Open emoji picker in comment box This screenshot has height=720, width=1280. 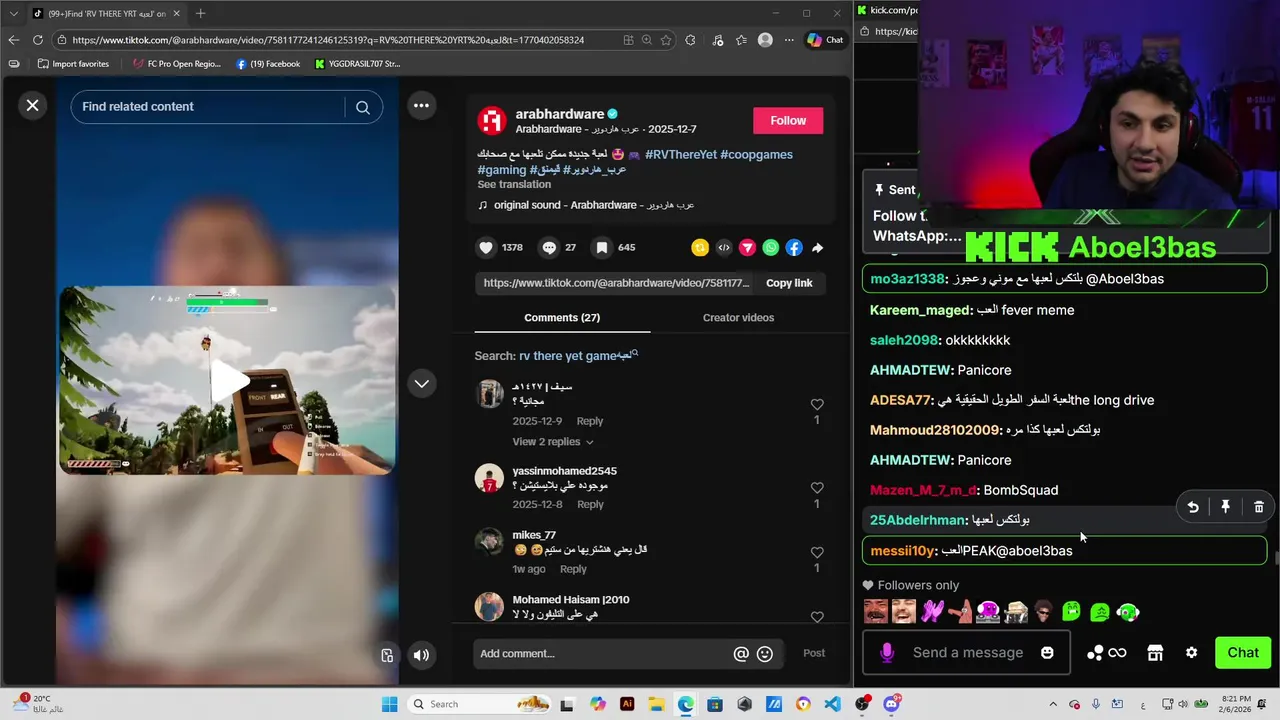(765, 654)
